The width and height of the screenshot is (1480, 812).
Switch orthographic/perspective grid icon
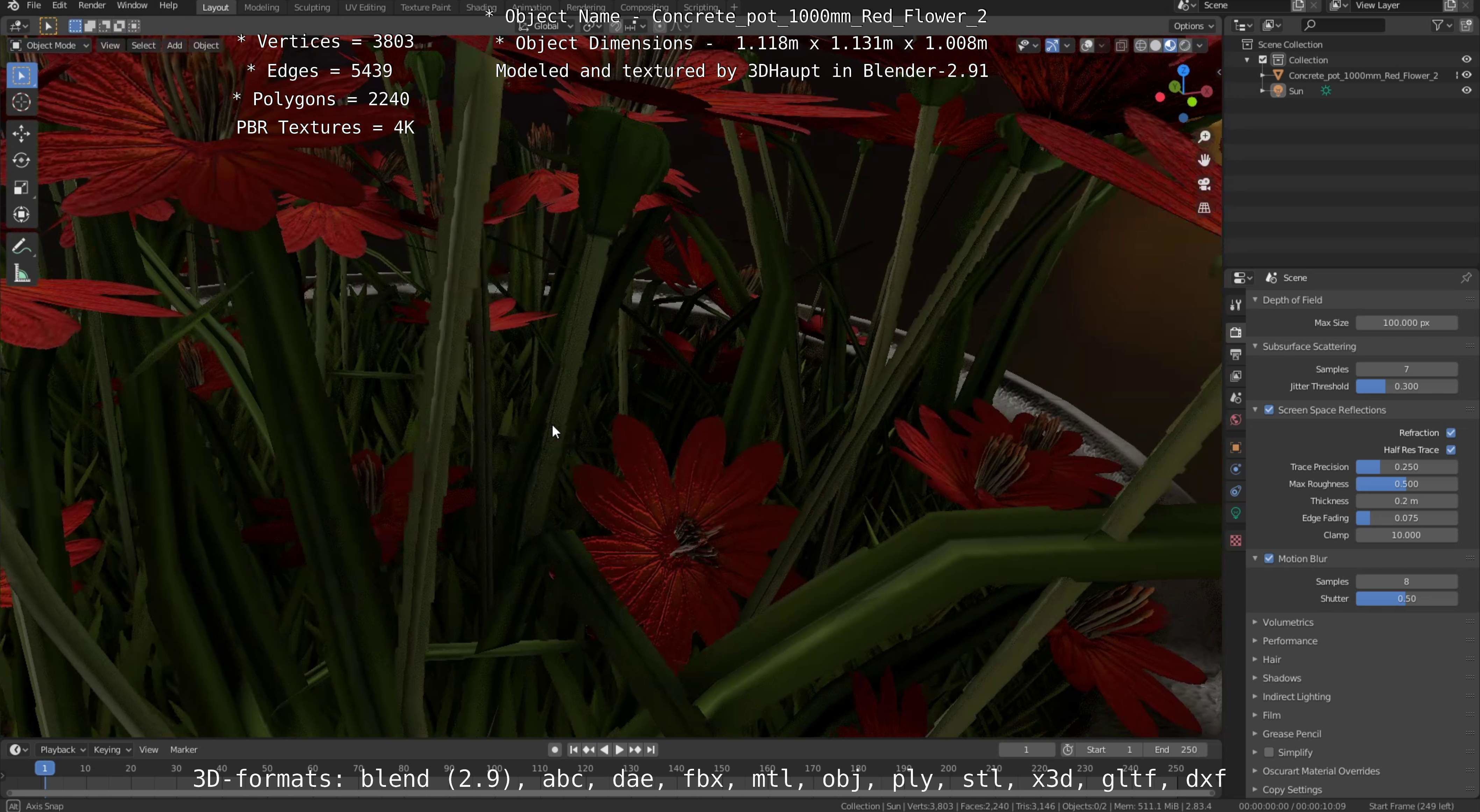pyautogui.click(x=1204, y=208)
